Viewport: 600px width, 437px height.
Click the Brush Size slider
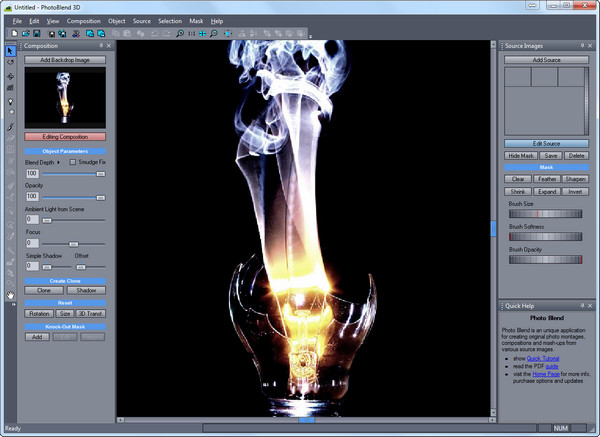pyautogui.click(x=546, y=212)
